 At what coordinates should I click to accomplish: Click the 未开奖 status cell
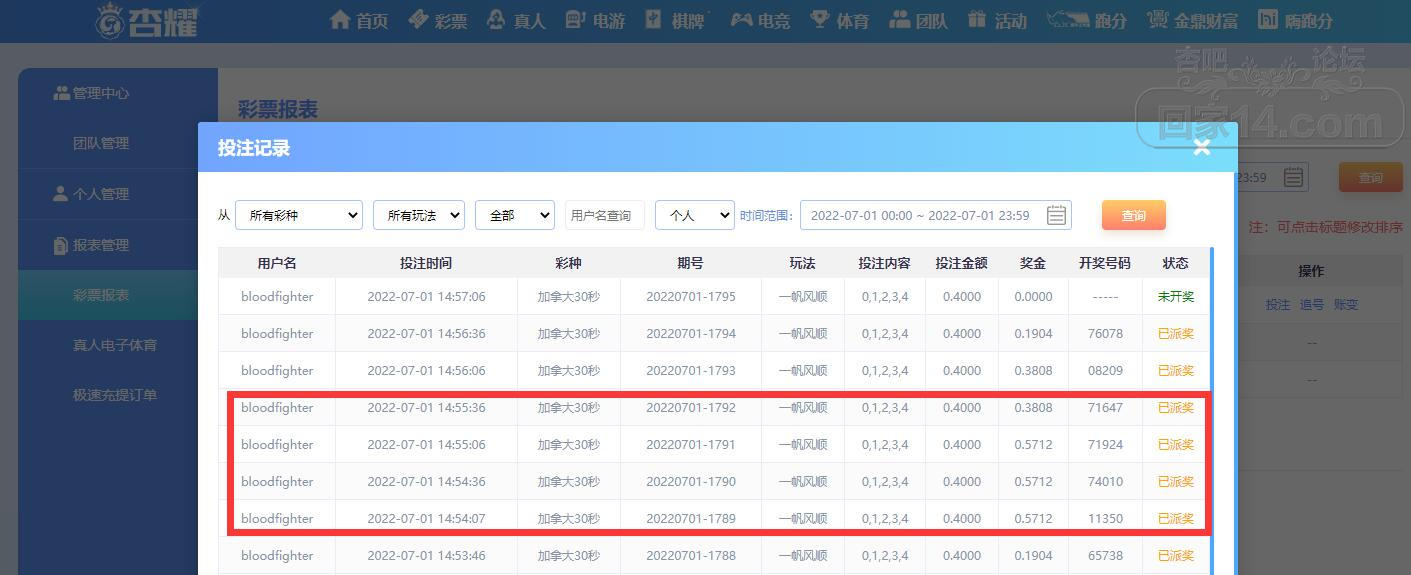click(x=1176, y=297)
